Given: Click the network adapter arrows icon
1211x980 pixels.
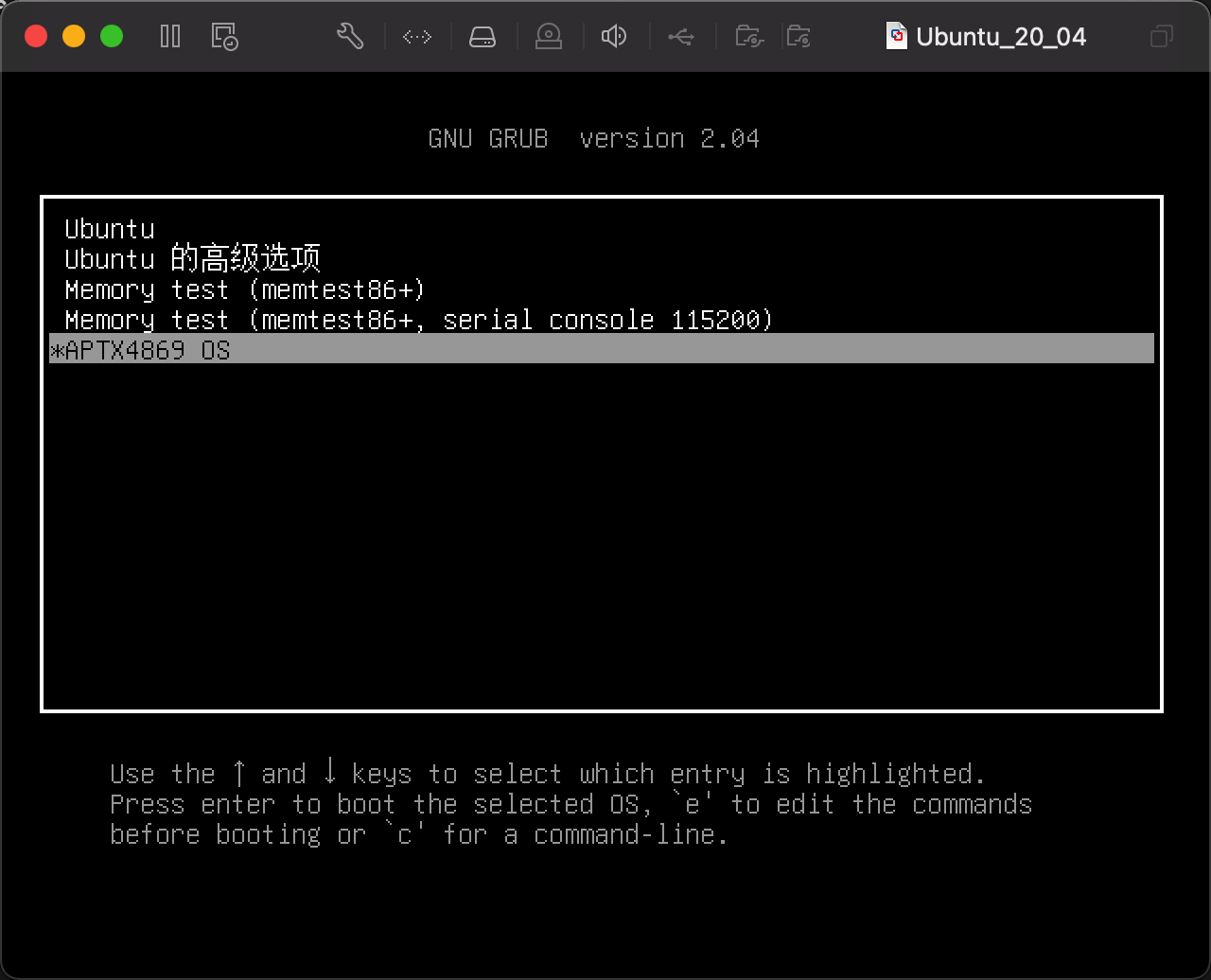Looking at the screenshot, I should pyautogui.click(x=417, y=37).
